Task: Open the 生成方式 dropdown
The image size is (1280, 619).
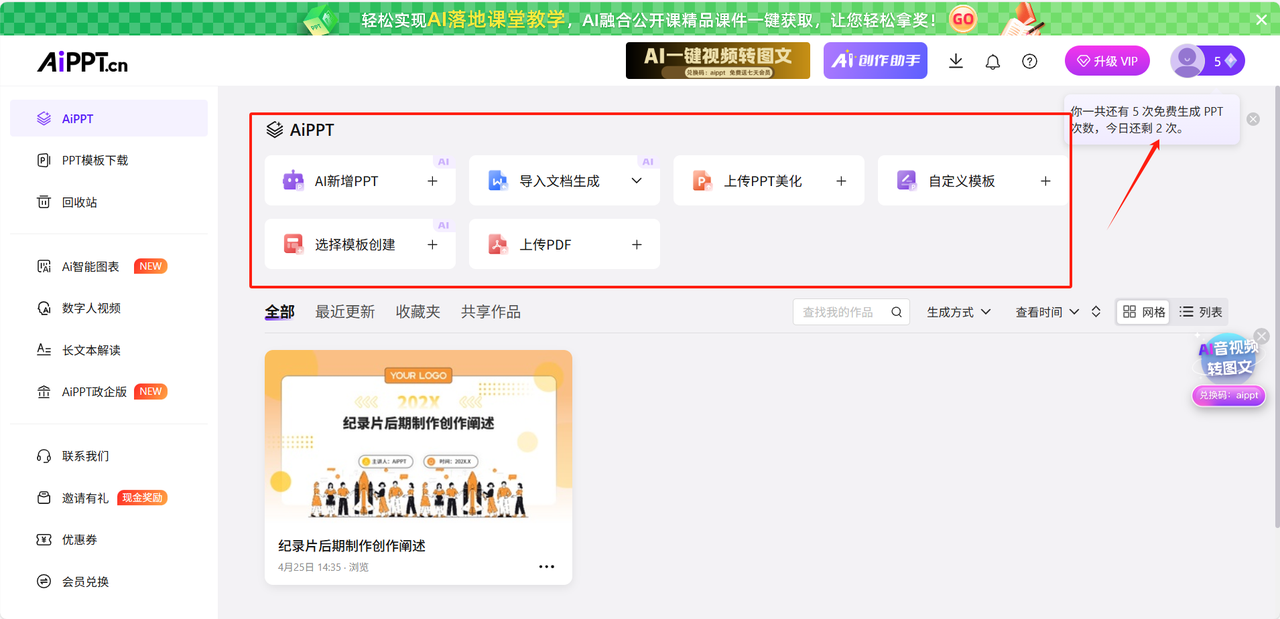Action: pos(959,312)
